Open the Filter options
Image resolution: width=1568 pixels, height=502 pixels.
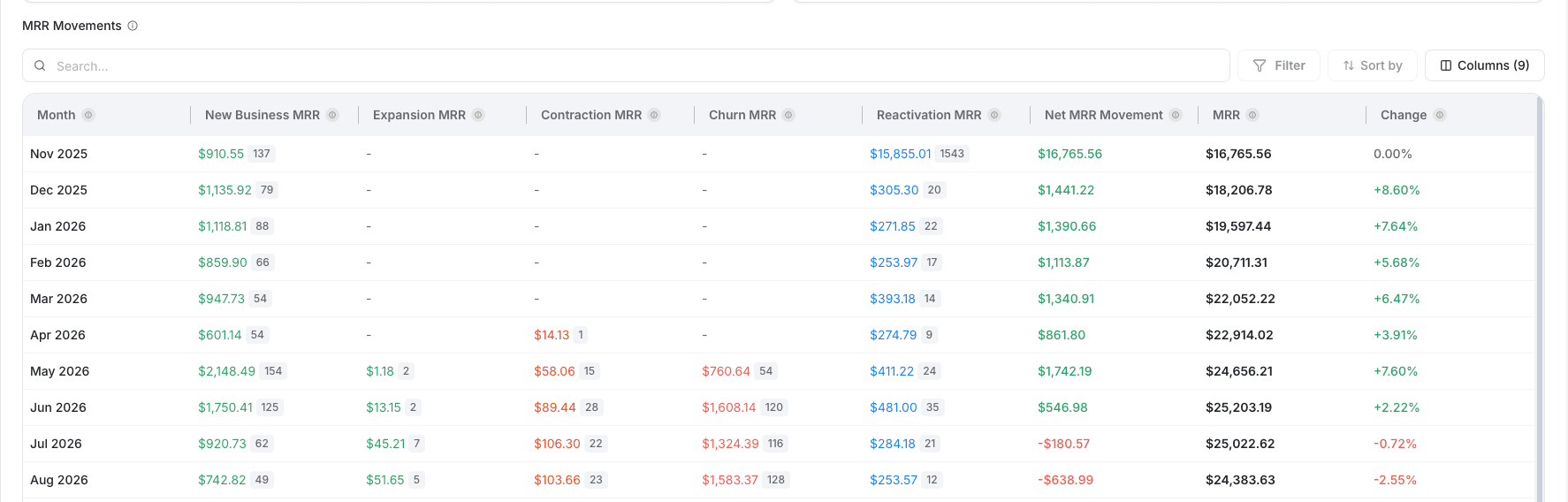[x=1279, y=65]
